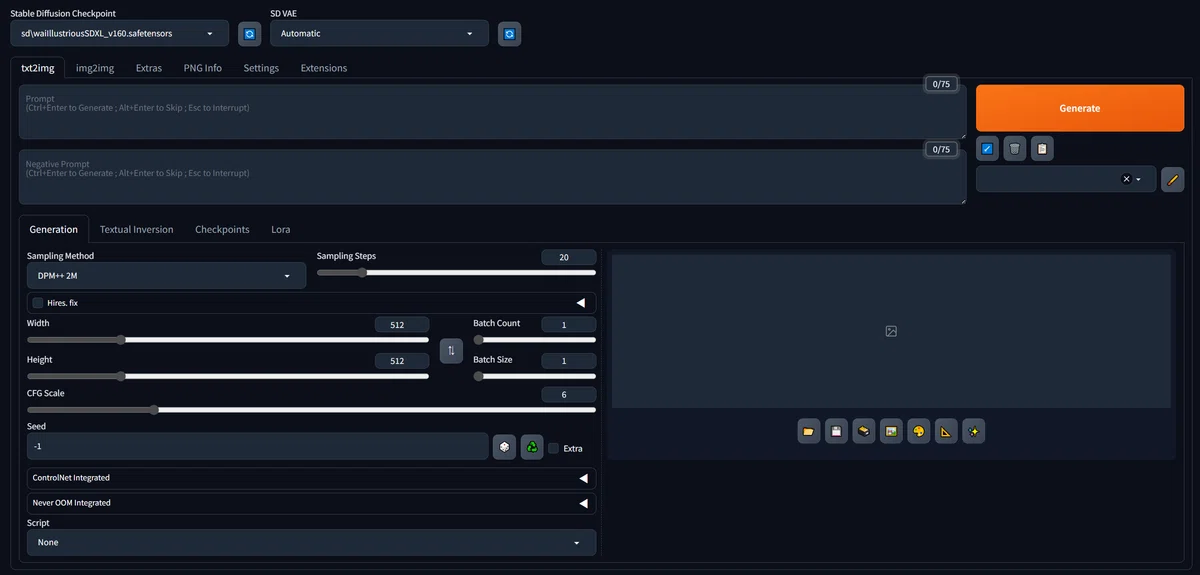Open the Extras tab

(x=149, y=68)
